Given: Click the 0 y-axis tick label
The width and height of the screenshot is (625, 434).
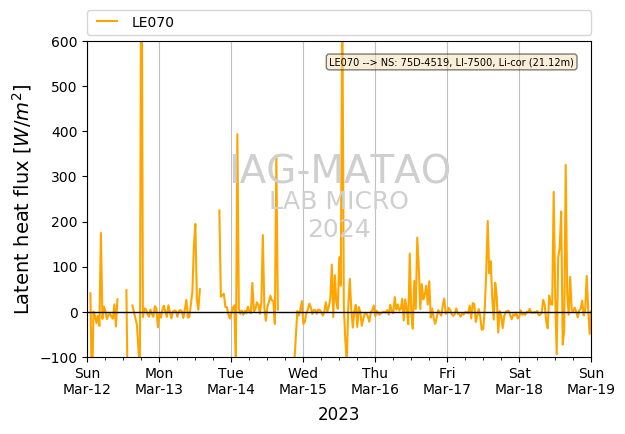Looking at the screenshot, I should coord(74,313).
